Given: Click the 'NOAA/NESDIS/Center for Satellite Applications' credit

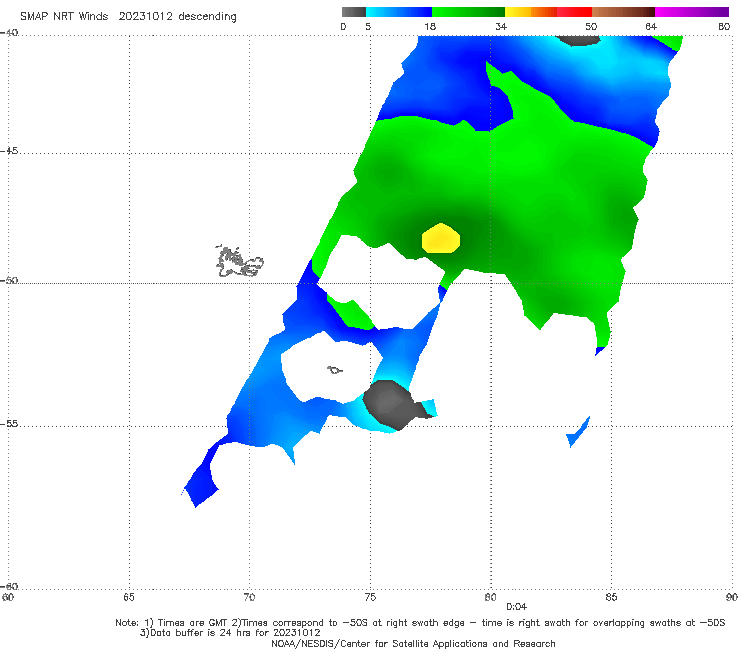Looking at the screenshot, I should (413, 643).
